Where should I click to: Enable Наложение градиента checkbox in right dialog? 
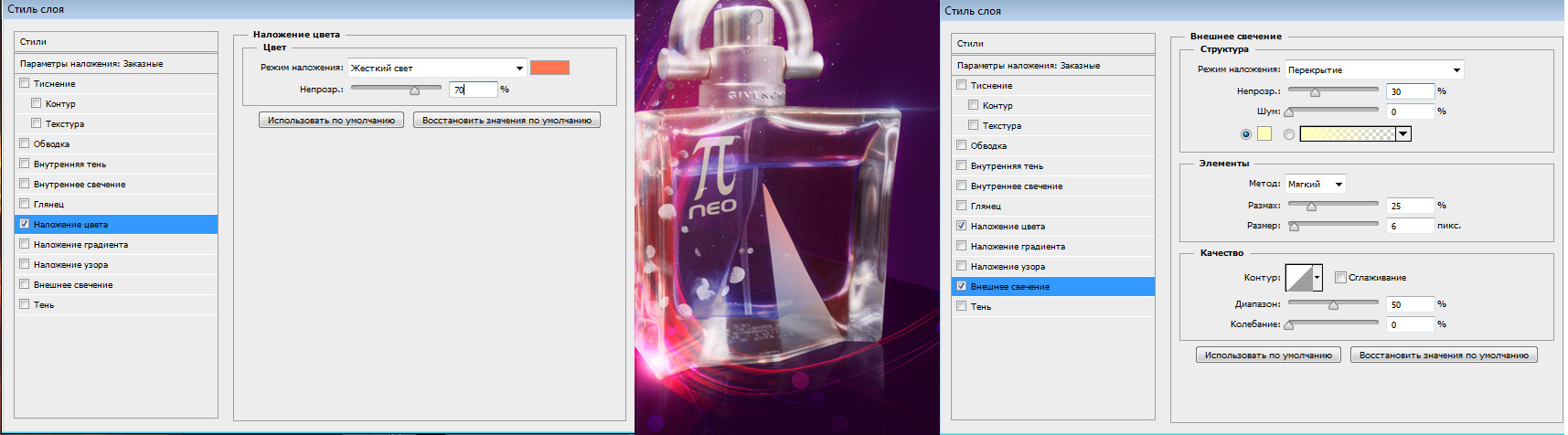[962, 246]
